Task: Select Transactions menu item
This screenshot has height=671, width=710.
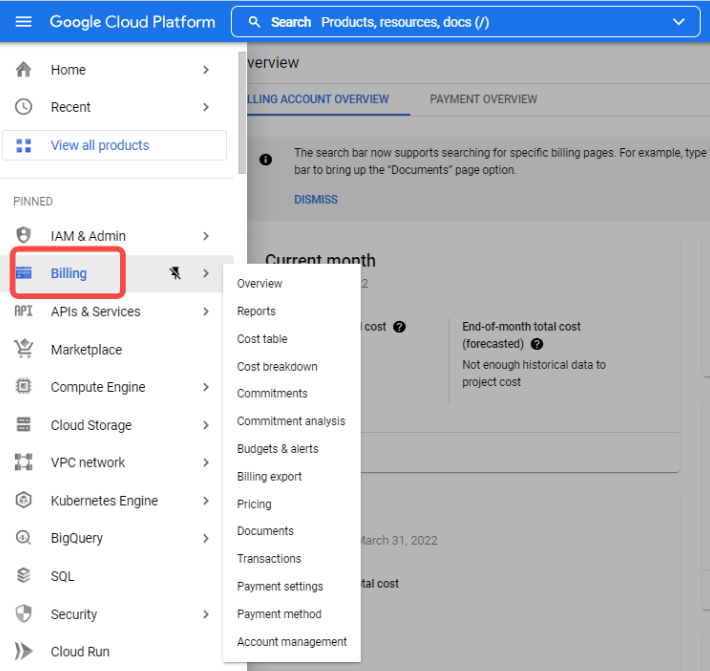Action: pyautogui.click(x=269, y=558)
